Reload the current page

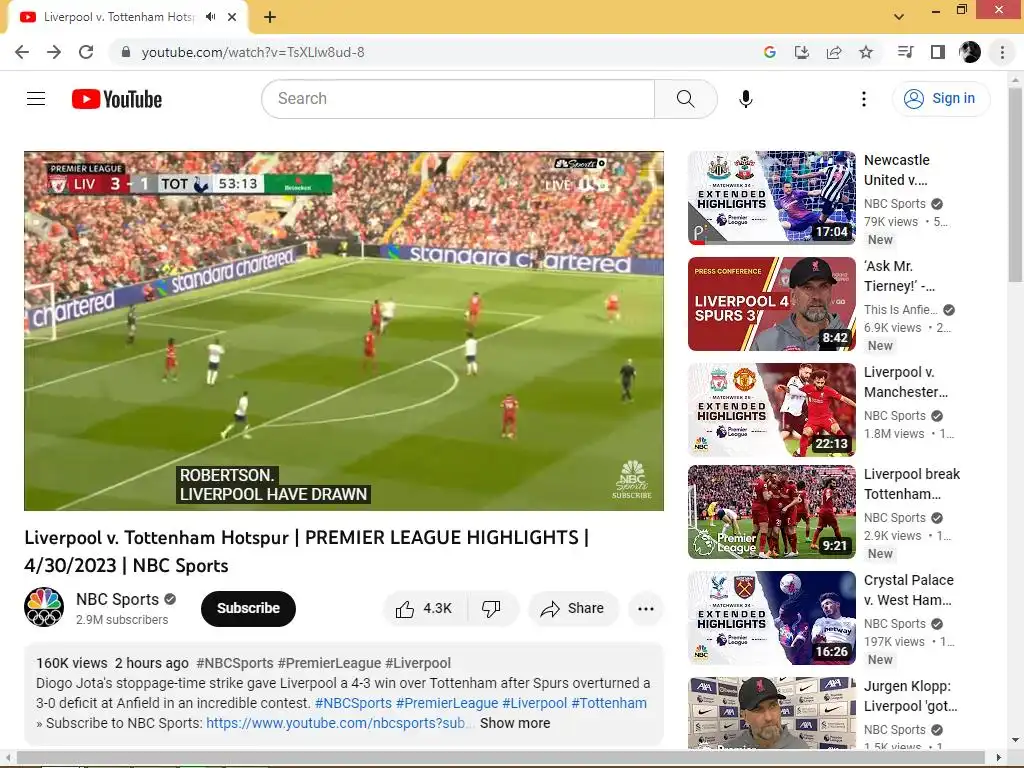pyautogui.click(x=86, y=52)
